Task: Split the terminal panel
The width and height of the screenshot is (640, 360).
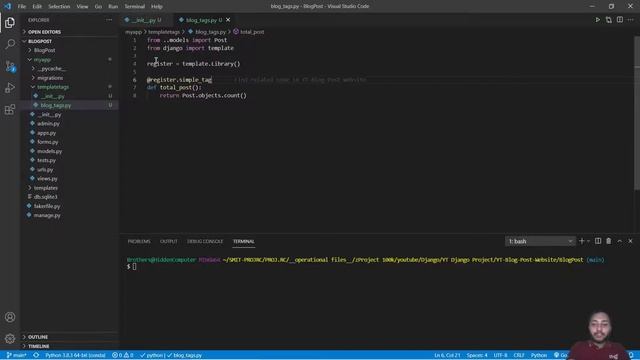Action: pyautogui.click(x=598, y=241)
